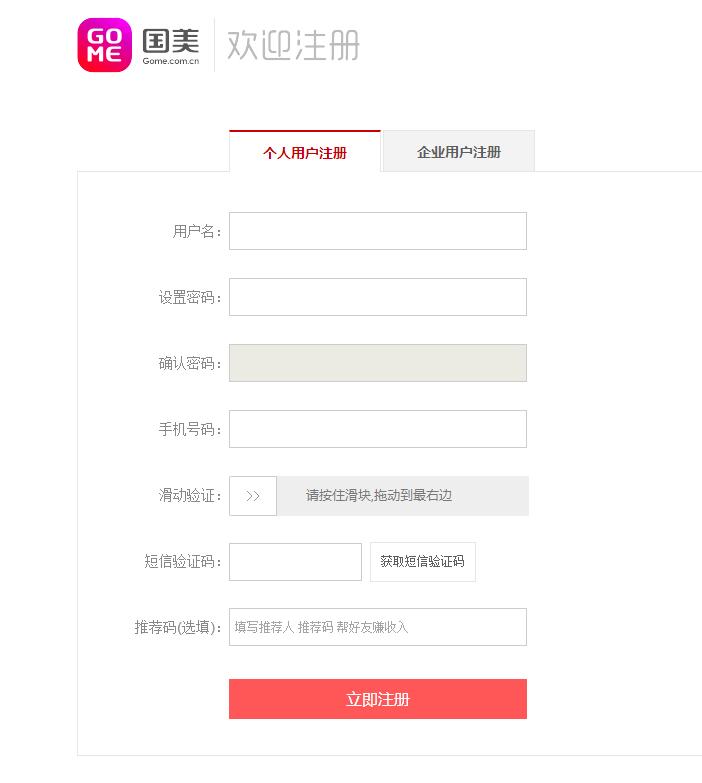Focus the 用户名 input field
Viewport: 702px width, 783px height.
[x=377, y=231]
